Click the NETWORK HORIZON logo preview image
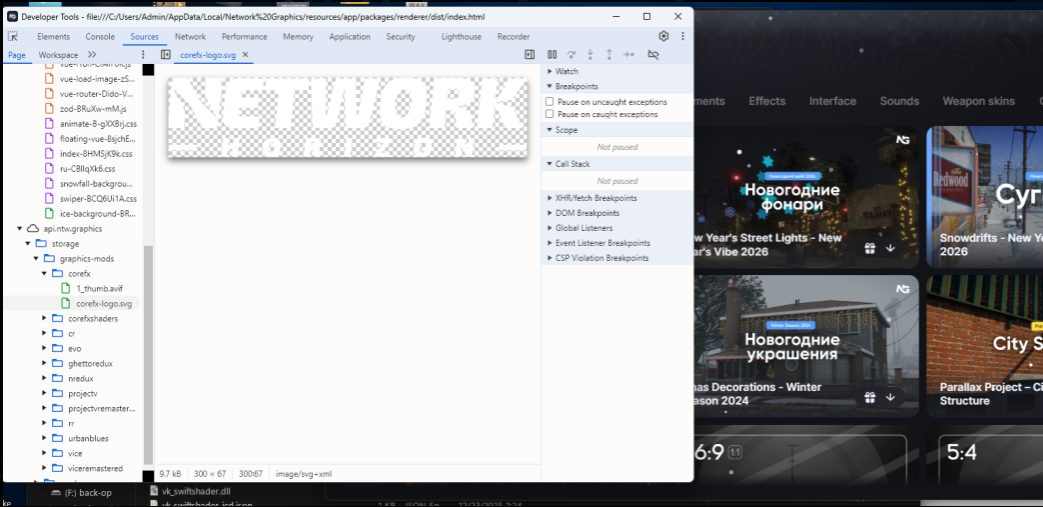This screenshot has height=507, width=1043. (x=348, y=118)
